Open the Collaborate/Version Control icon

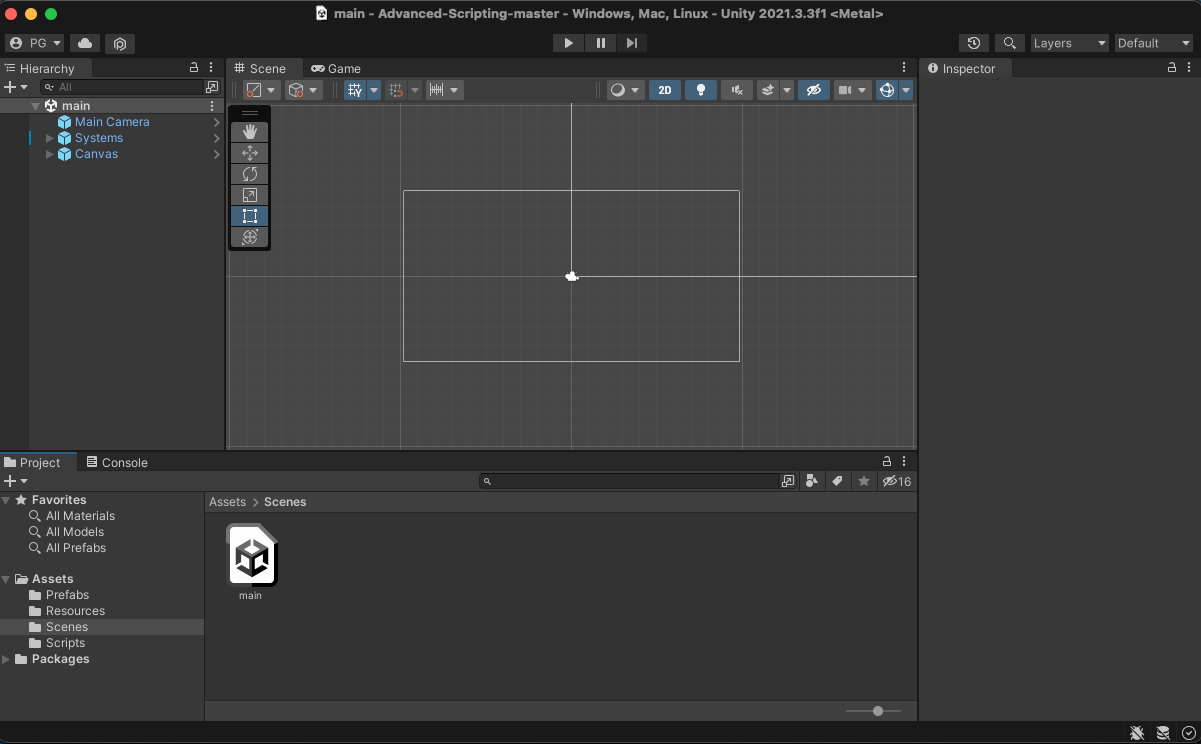(119, 43)
